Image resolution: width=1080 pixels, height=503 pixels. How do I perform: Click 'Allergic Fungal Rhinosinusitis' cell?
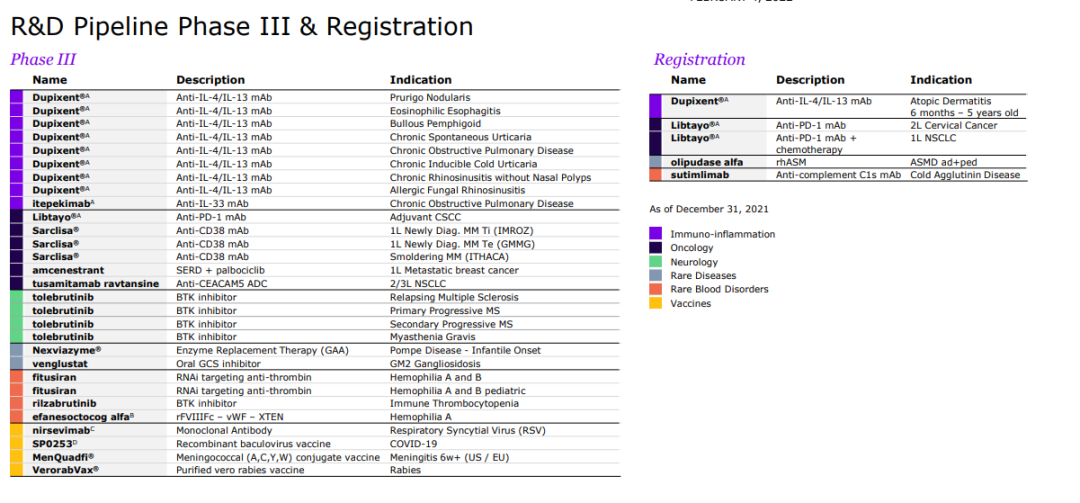[x=457, y=190]
